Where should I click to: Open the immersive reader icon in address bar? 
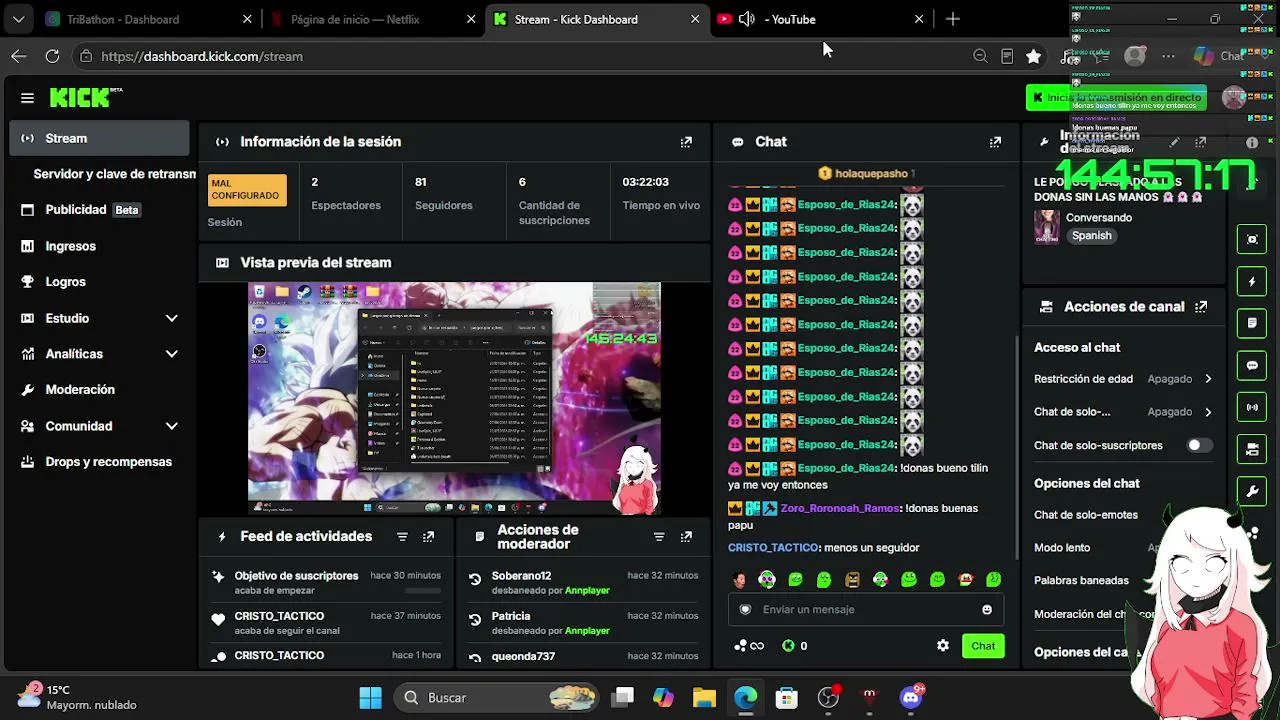[1007, 56]
